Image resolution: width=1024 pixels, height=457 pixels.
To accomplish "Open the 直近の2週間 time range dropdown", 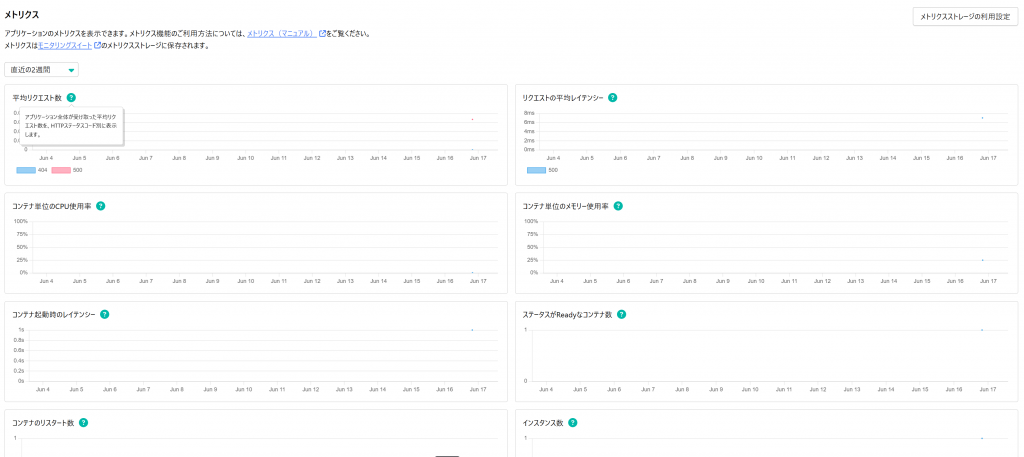I will tap(42, 70).
